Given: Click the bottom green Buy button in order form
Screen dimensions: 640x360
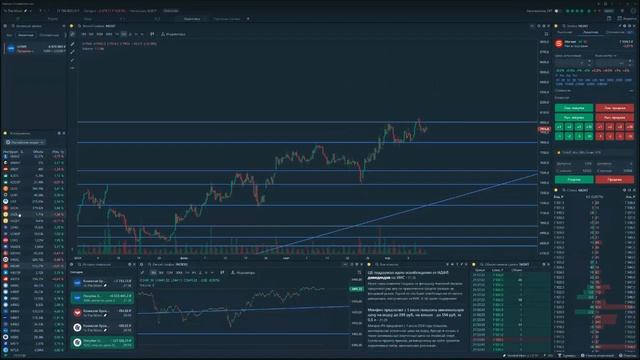Looking at the screenshot, I should click(x=574, y=180).
